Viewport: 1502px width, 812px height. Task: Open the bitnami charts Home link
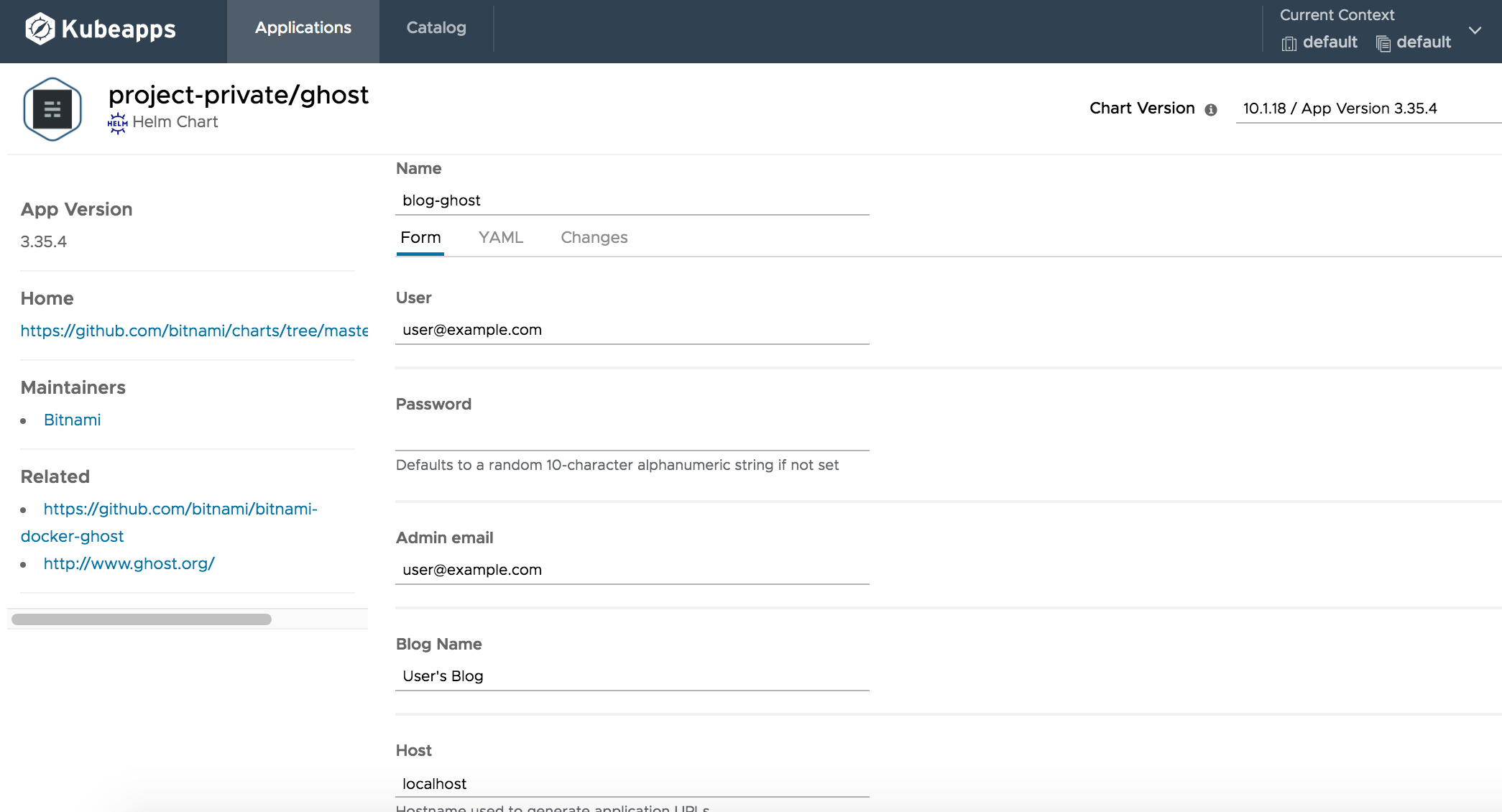coord(194,331)
